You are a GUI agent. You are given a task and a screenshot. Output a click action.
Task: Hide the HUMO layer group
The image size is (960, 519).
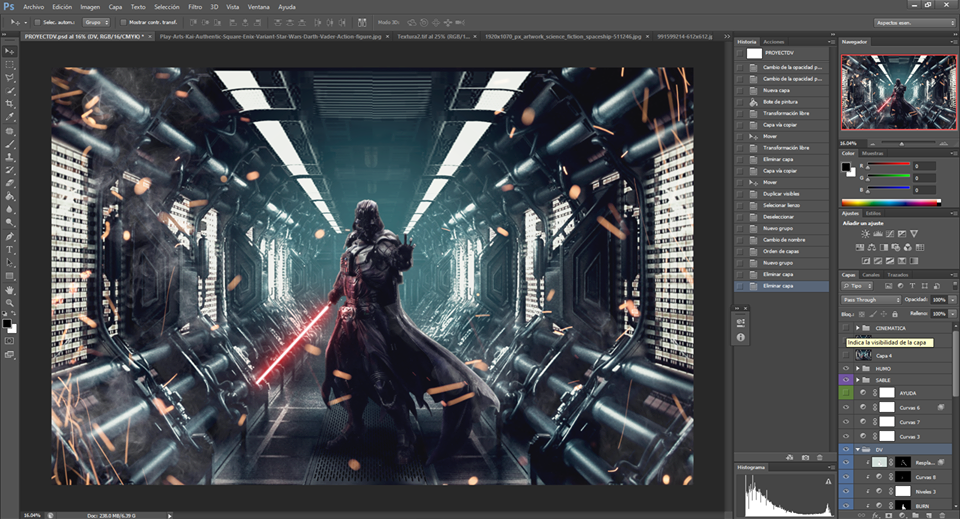[846, 368]
